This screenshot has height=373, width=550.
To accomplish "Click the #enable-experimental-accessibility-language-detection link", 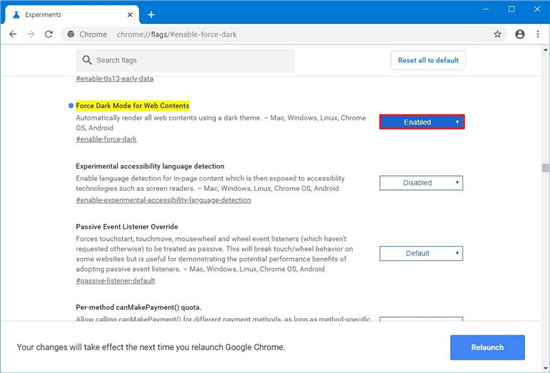I will point(163,200).
